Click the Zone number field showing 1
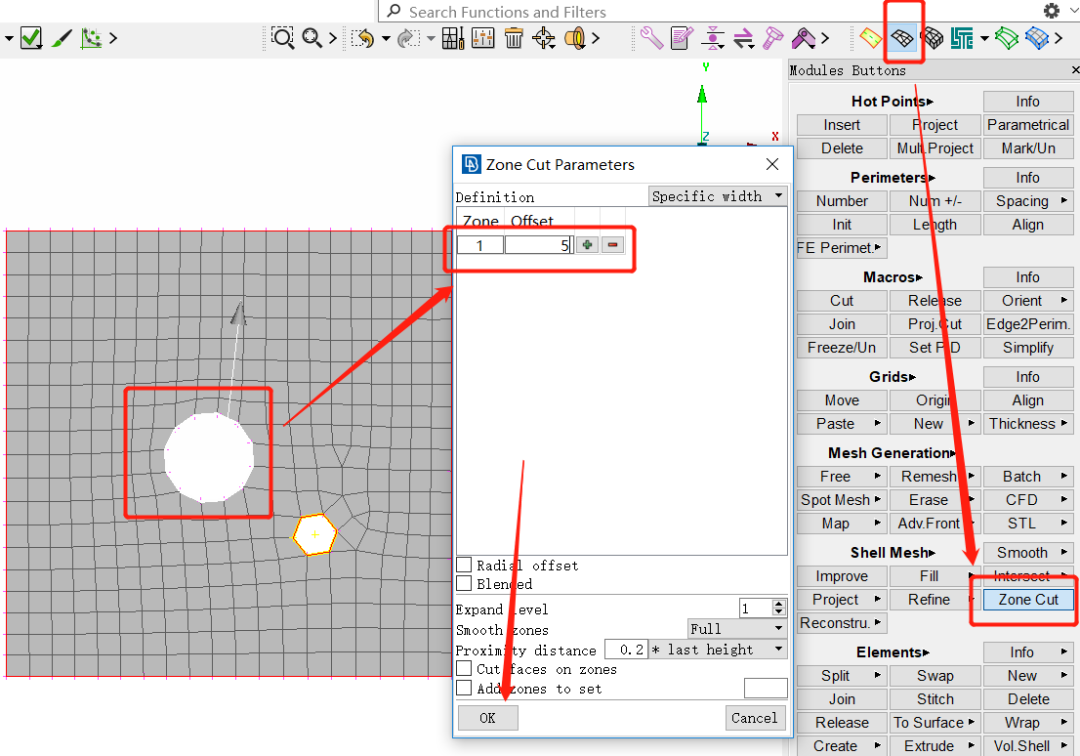This screenshot has height=756, width=1080. (480, 245)
